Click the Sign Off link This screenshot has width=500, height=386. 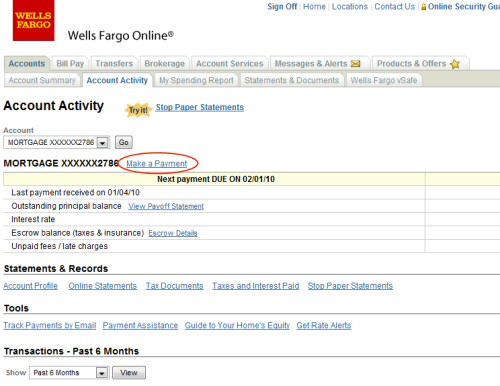pos(282,7)
